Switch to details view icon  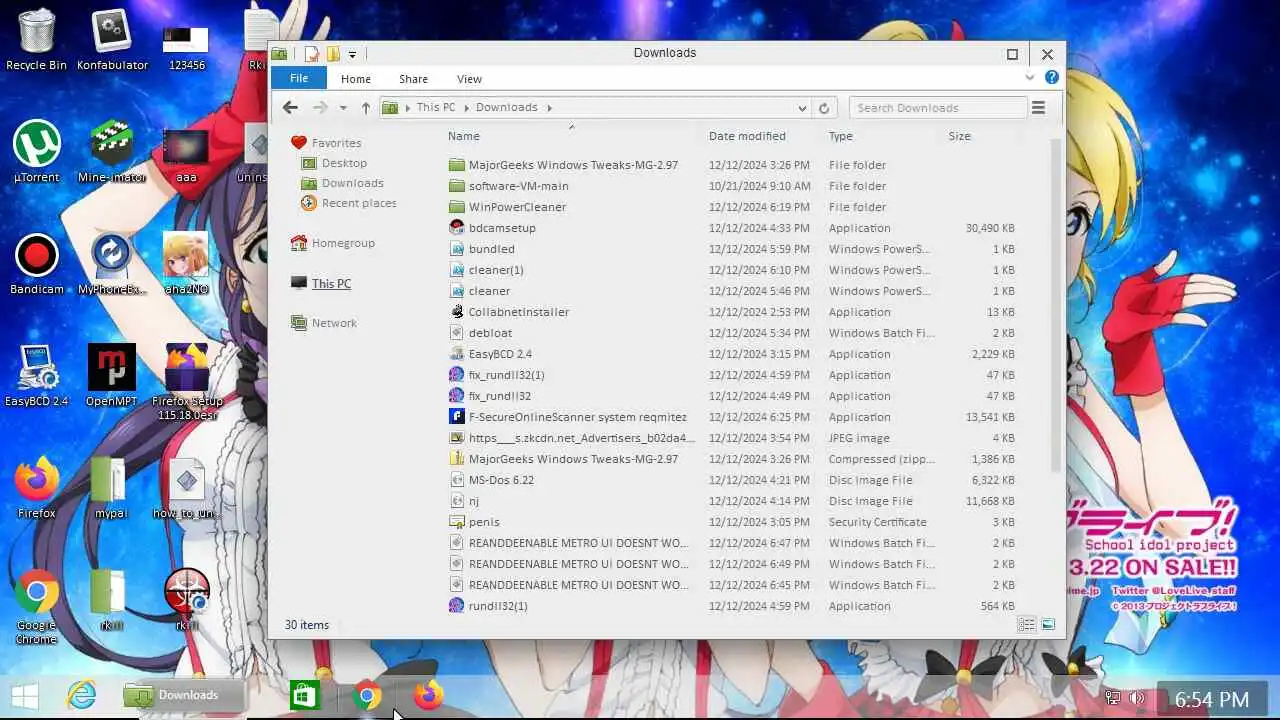point(1027,624)
